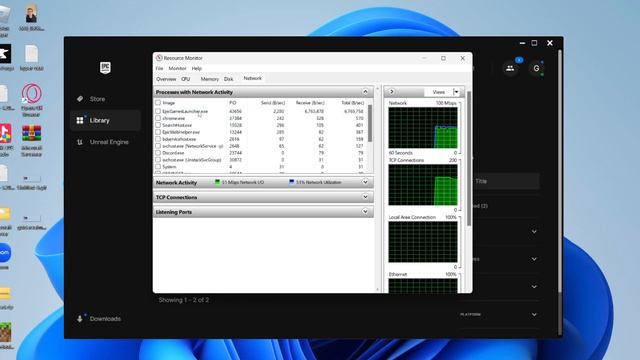Click 'Showing 1 - 2 of 2' text
The height and width of the screenshot is (360, 640).
click(x=184, y=300)
